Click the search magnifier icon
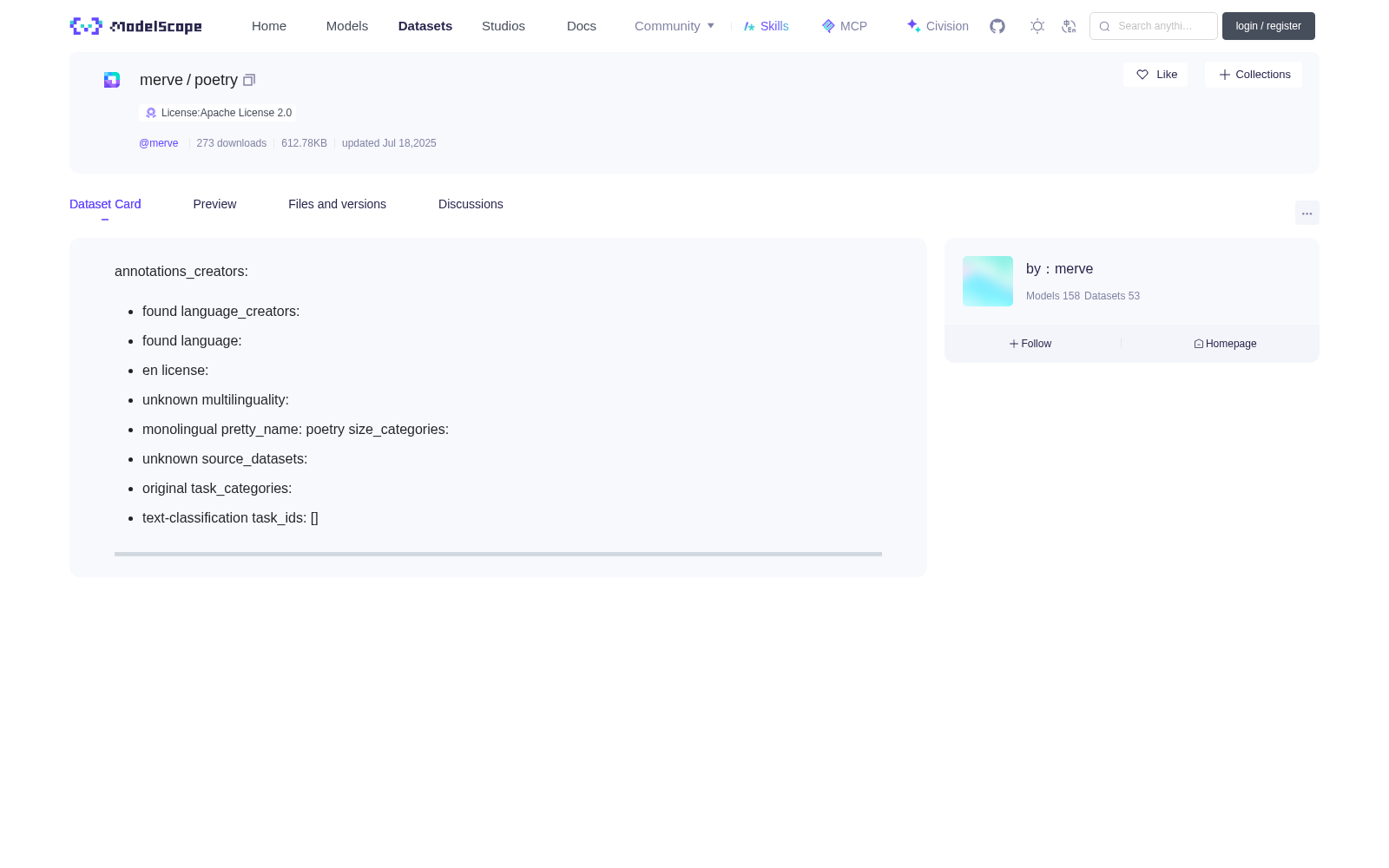 click(x=1104, y=26)
